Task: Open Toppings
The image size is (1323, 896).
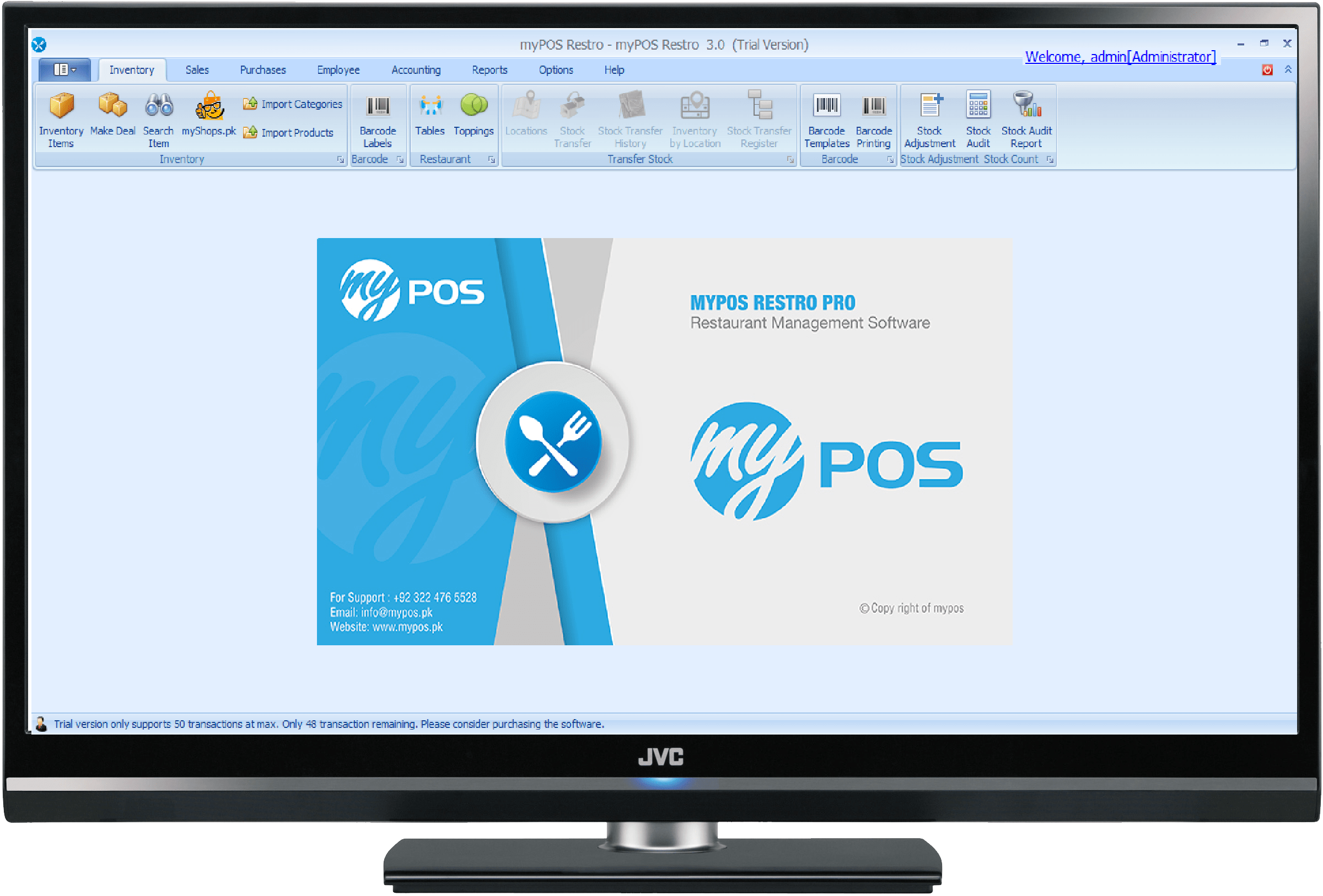Action: [474, 114]
